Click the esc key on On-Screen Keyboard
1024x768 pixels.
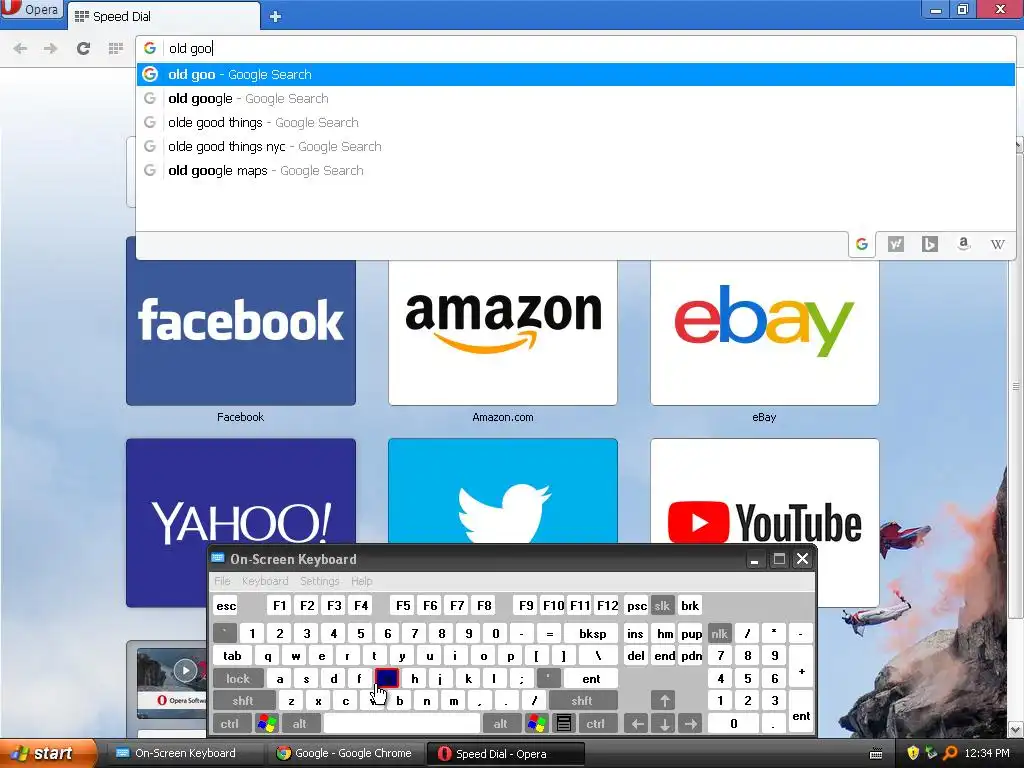click(226, 606)
